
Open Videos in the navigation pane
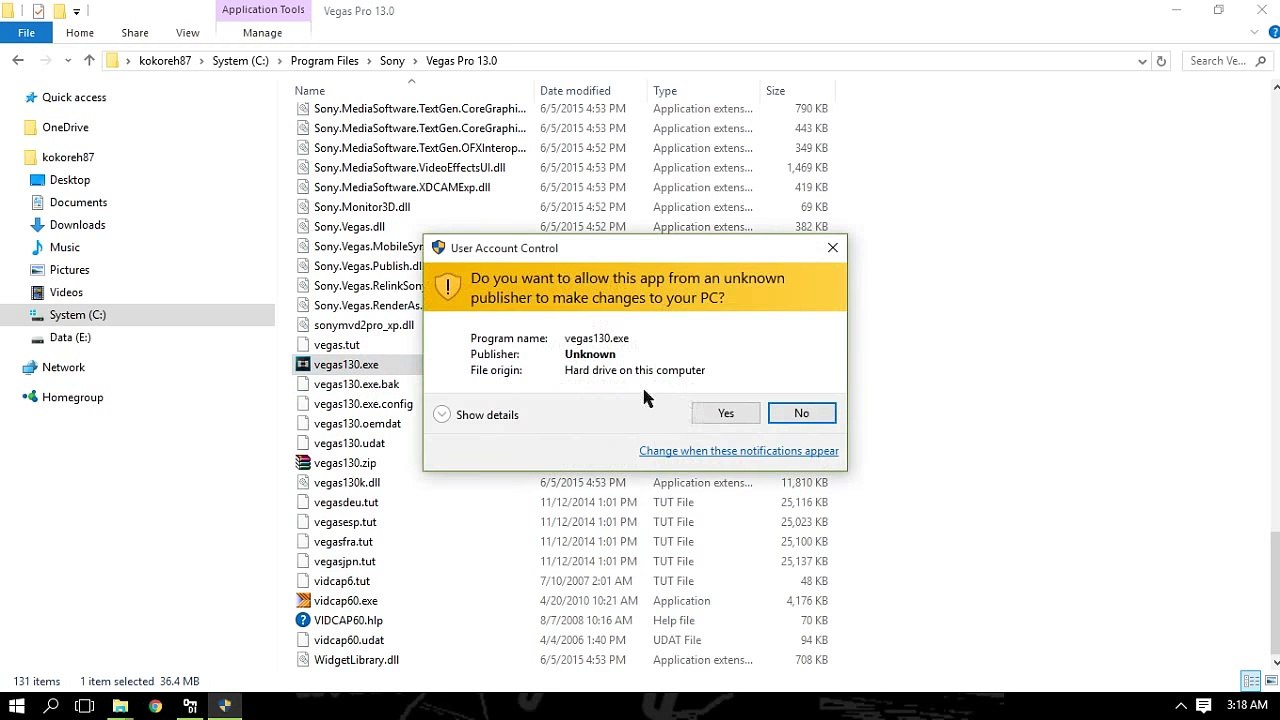(66, 293)
